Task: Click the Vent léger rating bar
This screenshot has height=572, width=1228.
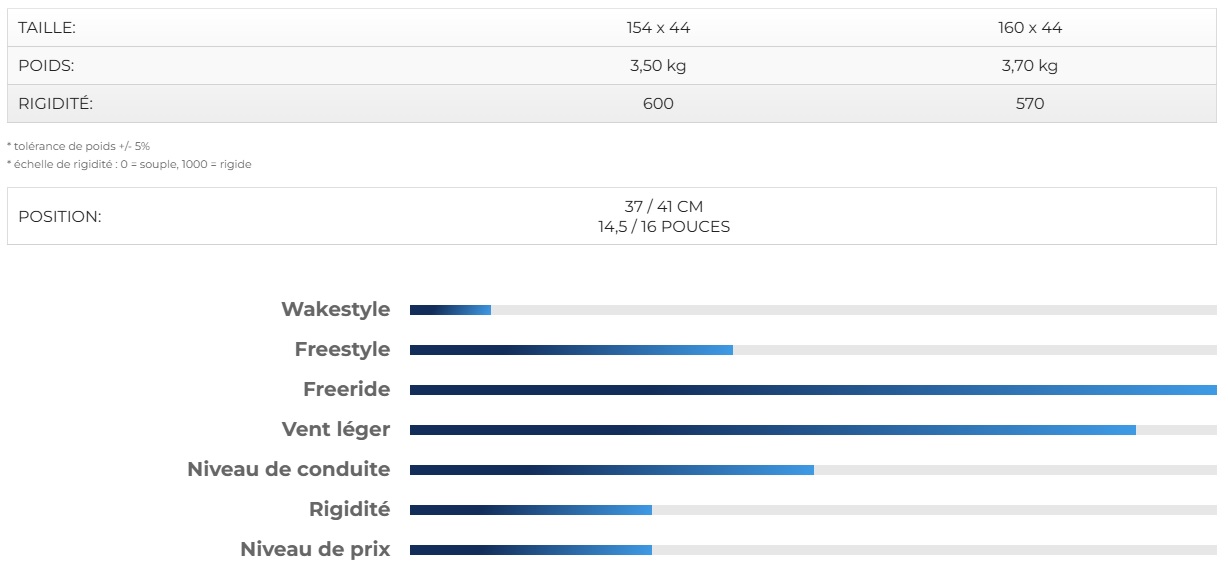Action: coord(812,430)
